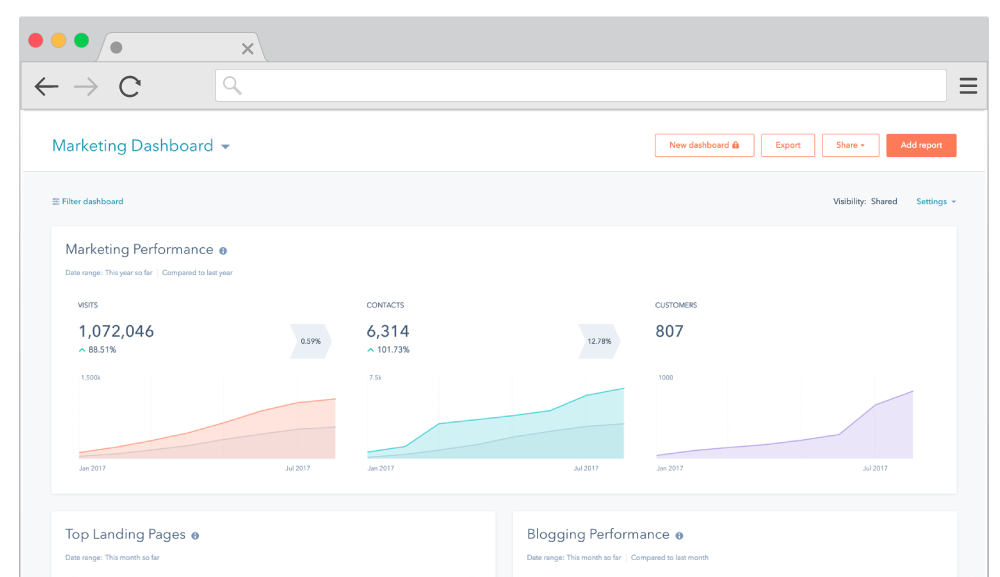This screenshot has width=1000, height=577.
Task: Click the purple Customers area chart
Action: coord(784,425)
